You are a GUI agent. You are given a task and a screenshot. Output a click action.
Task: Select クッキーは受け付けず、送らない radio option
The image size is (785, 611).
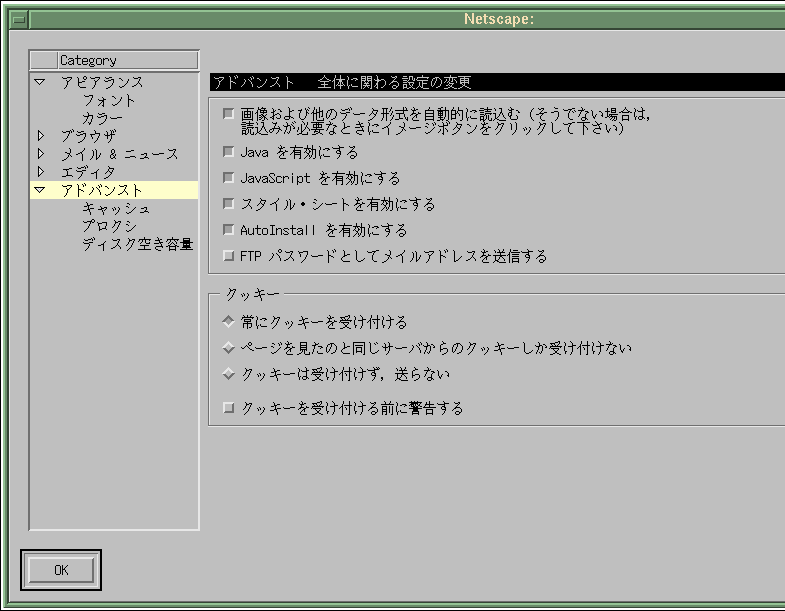pyautogui.click(x=228, y=373)
